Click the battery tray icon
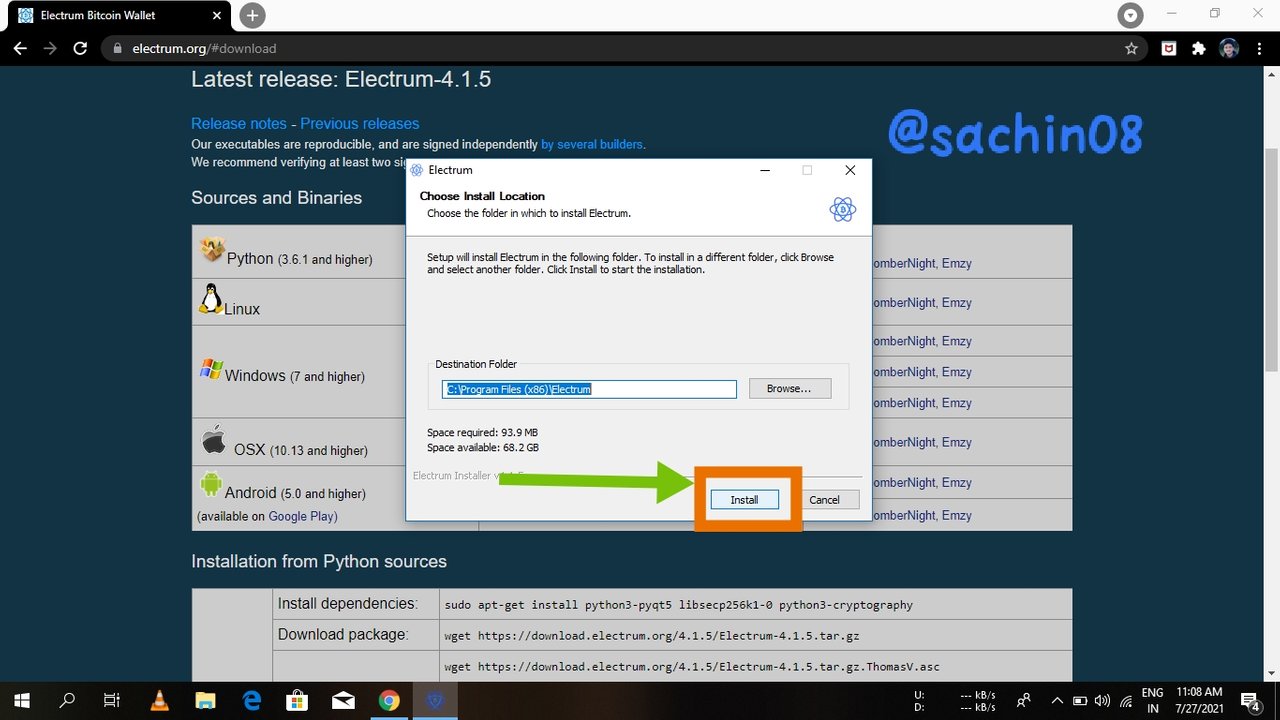Screen dimensions: 1280x720 [1080, 700]
